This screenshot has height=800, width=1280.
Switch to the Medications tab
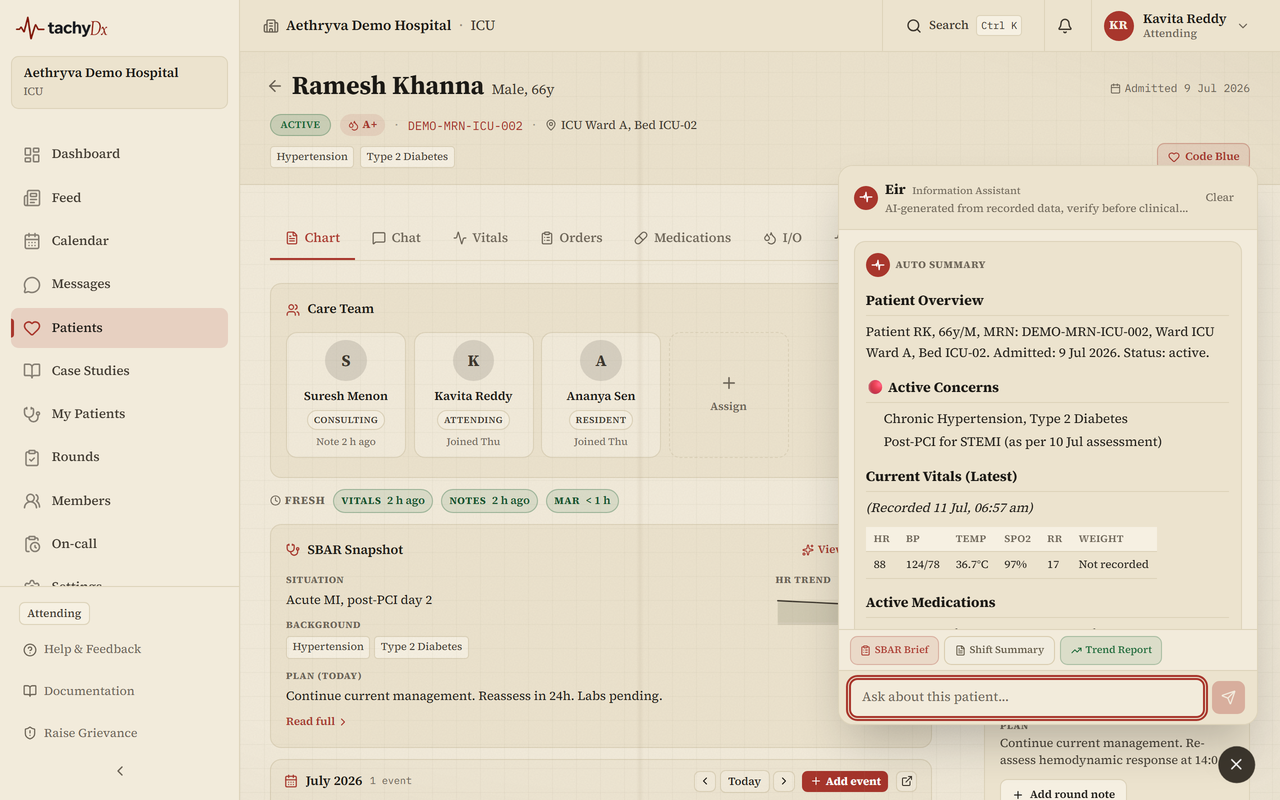[683, 238]
